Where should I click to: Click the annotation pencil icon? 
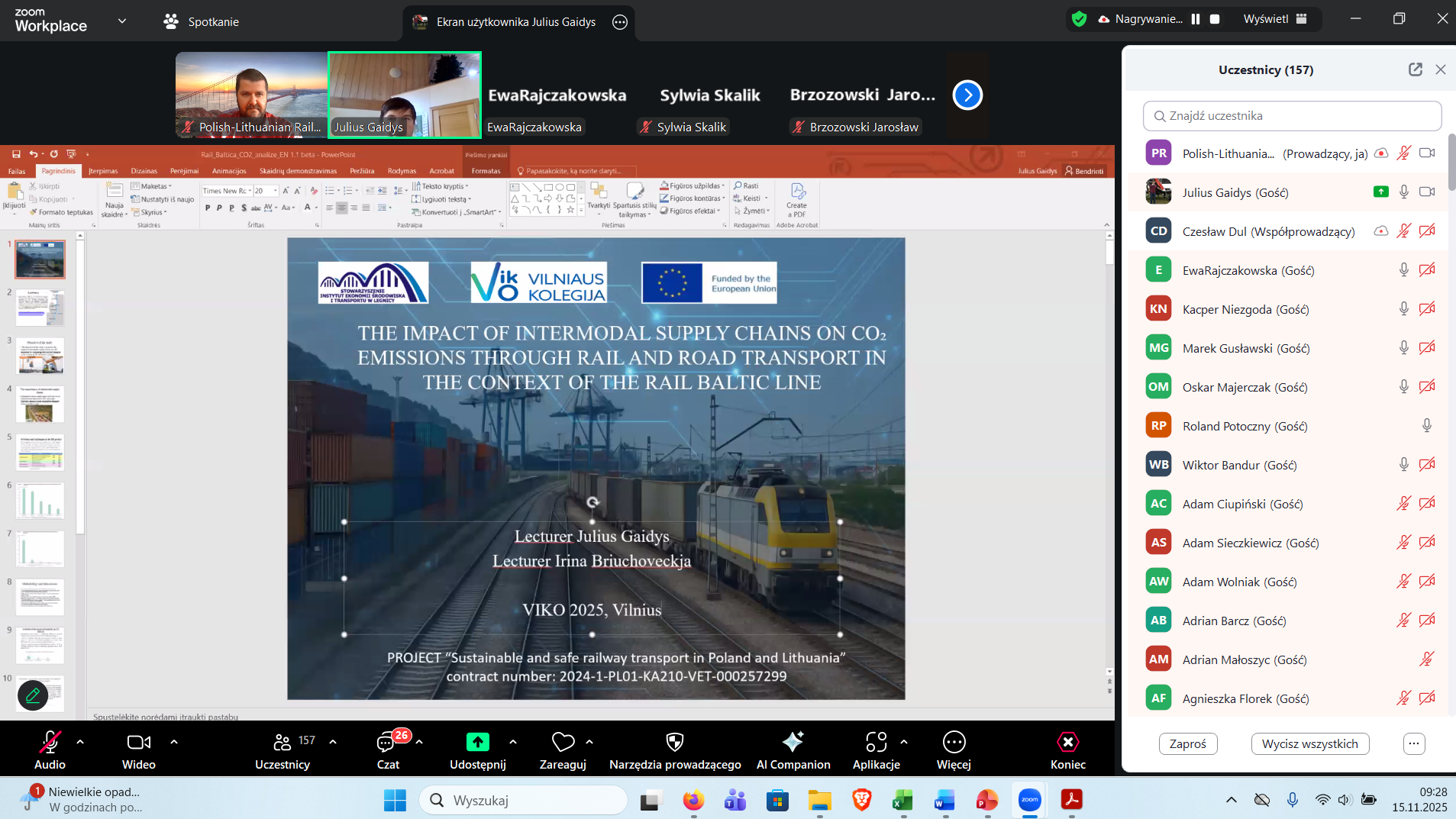[33, 695]
